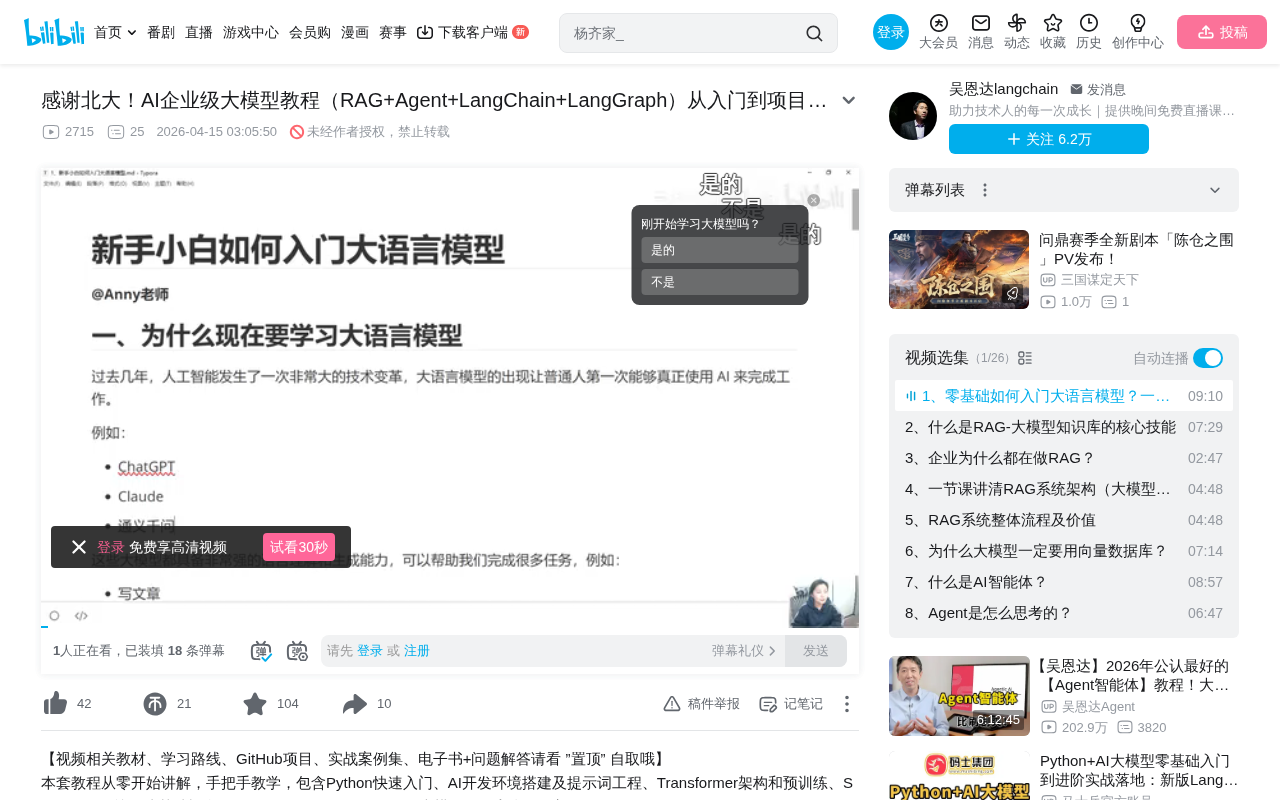Give a coin to the video
This screenshot has height=800, width=1280.
click(155, 704)
